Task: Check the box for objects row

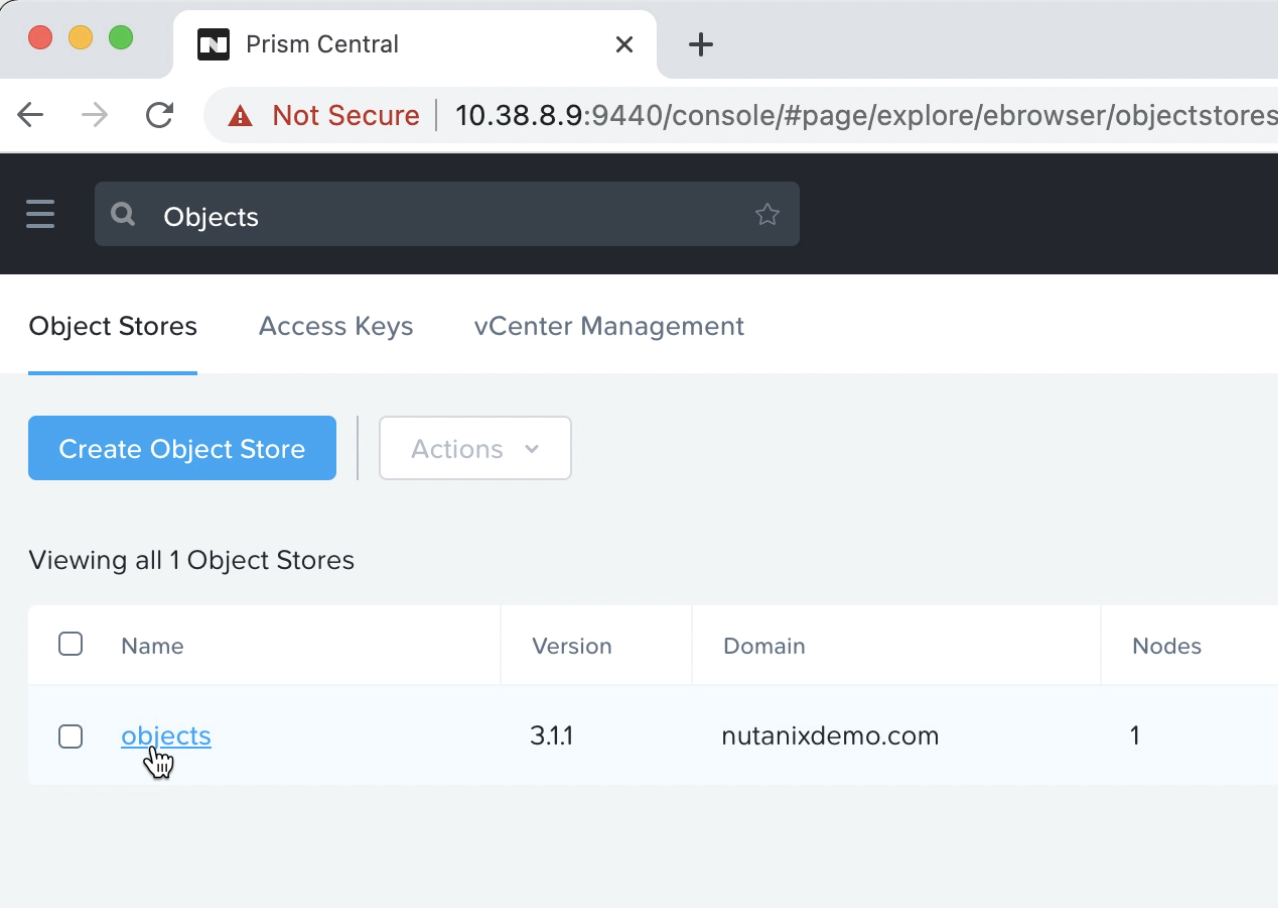Action: tap(70, 737)
